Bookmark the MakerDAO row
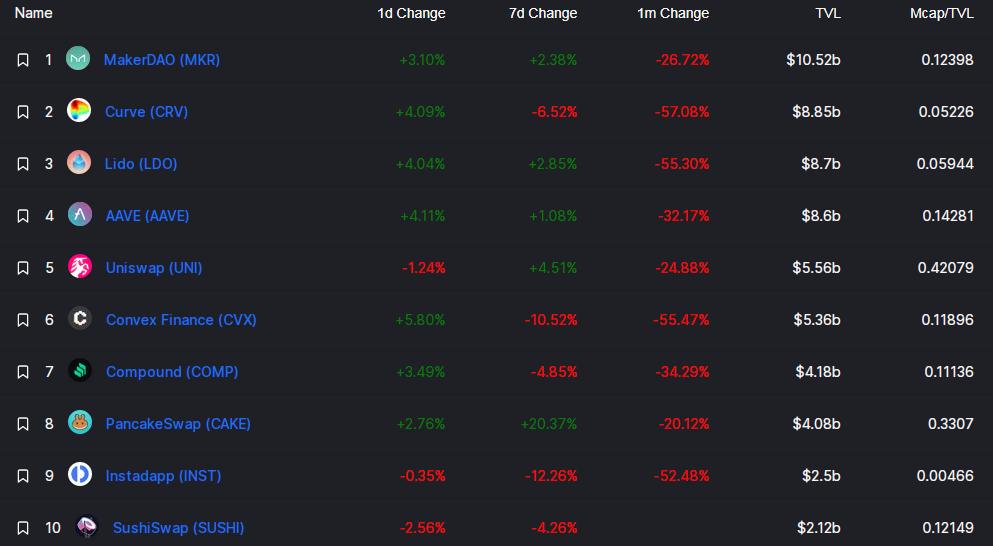The image size is (993, 546). [x=23, y=60]
